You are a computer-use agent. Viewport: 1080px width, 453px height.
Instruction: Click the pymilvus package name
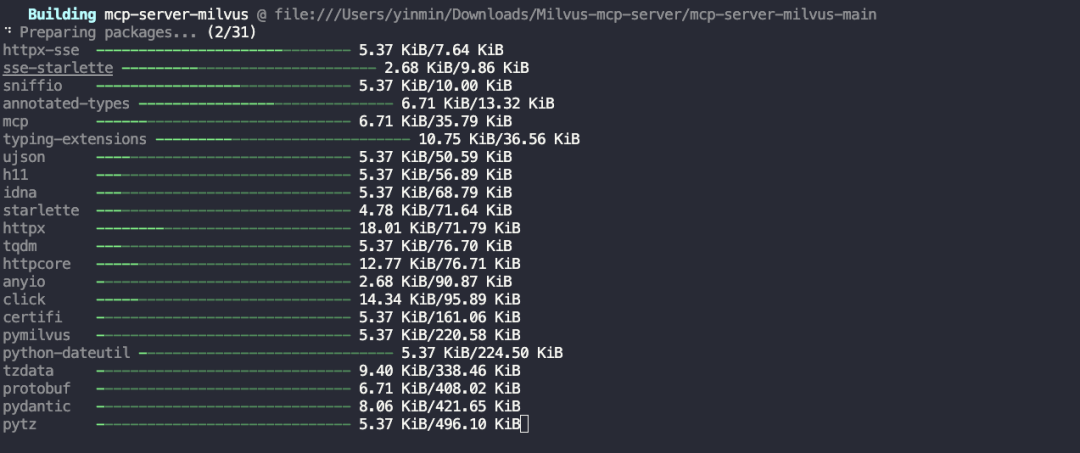pos(36,335)
